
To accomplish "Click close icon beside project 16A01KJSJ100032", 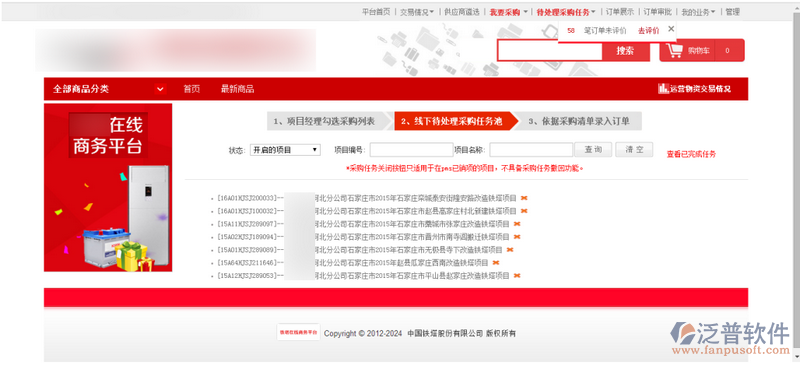I will (x=524, y=211).
